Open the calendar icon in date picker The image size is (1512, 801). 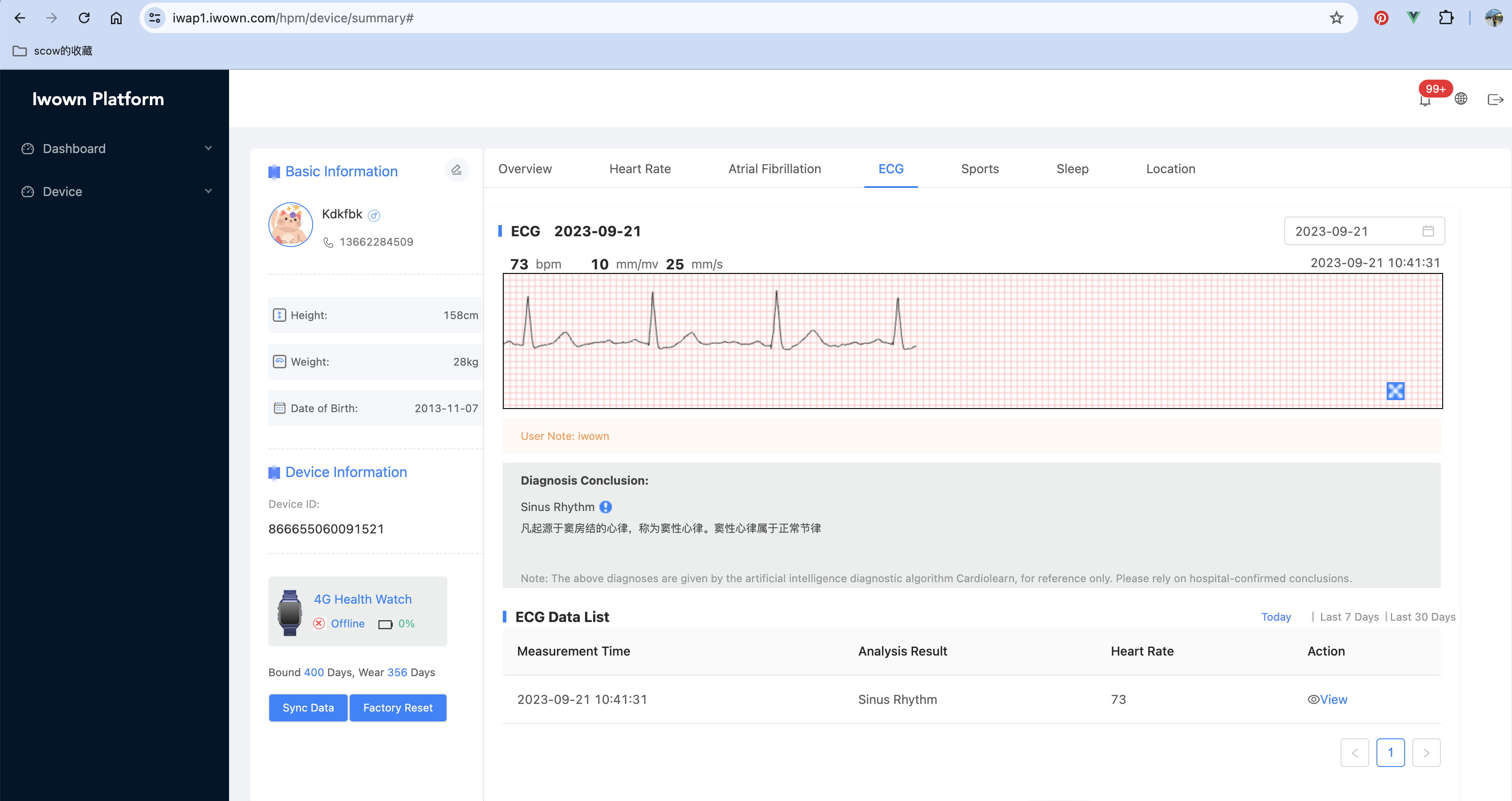1428,231
